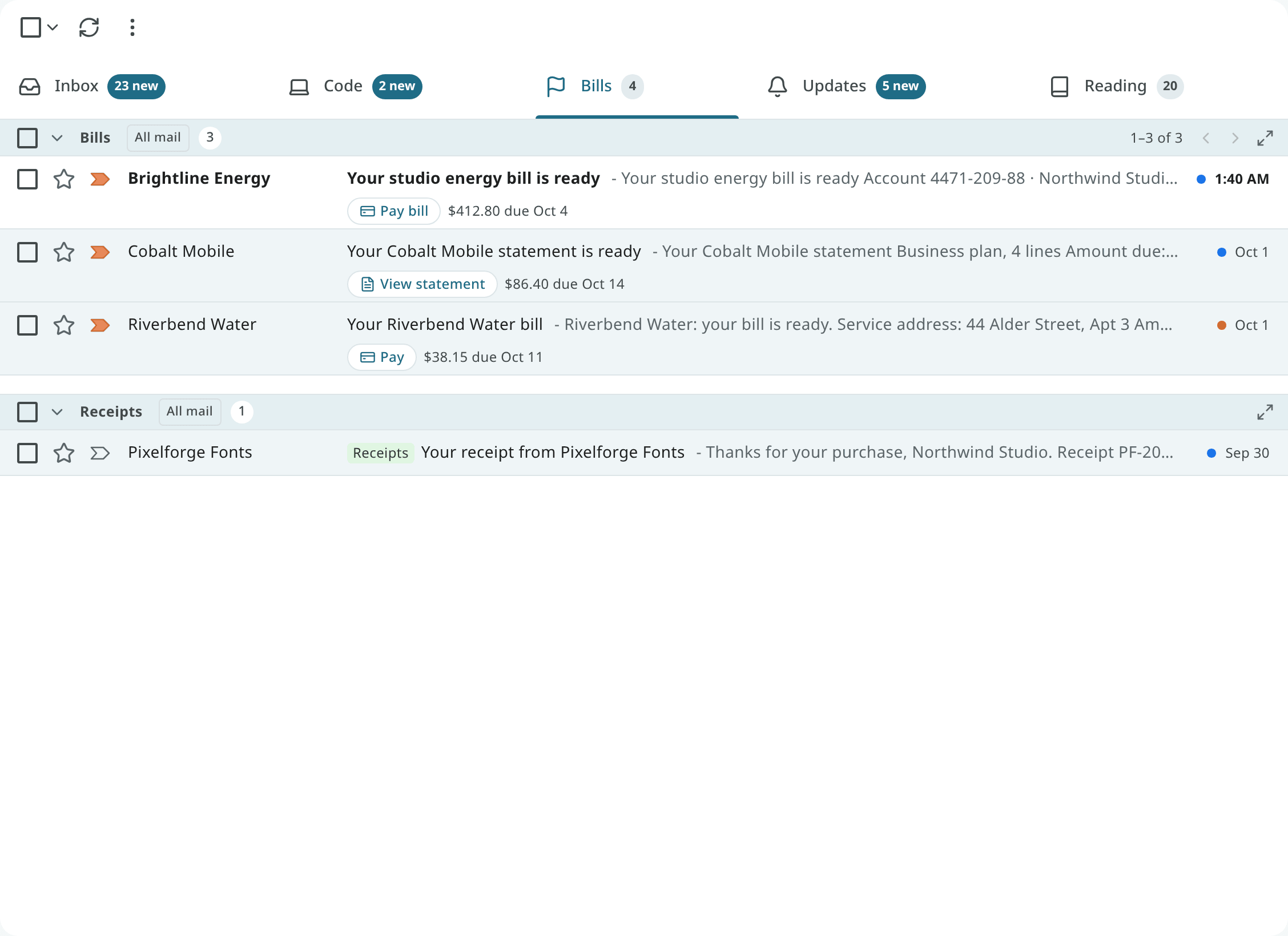Go to previous page of Bills
This screenshot has height=936, width=1288.
coord(1206,138)
